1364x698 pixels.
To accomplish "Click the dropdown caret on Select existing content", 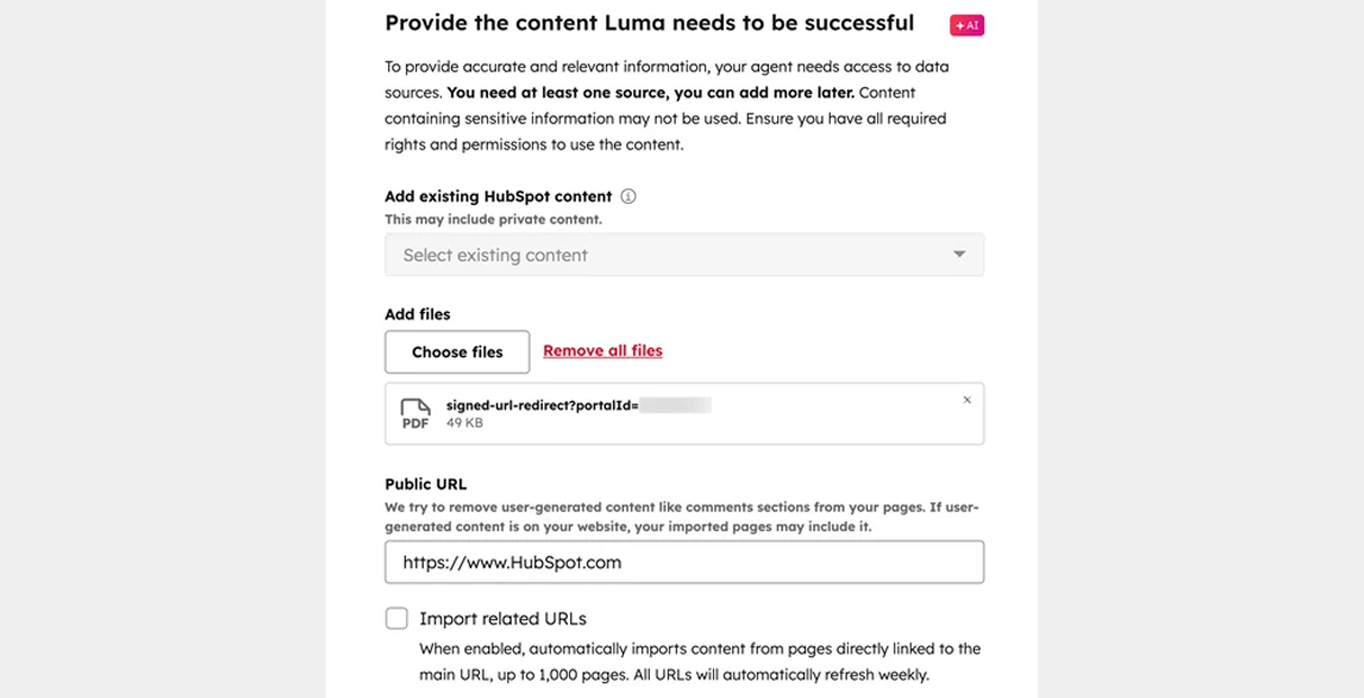I will point(958,255).
